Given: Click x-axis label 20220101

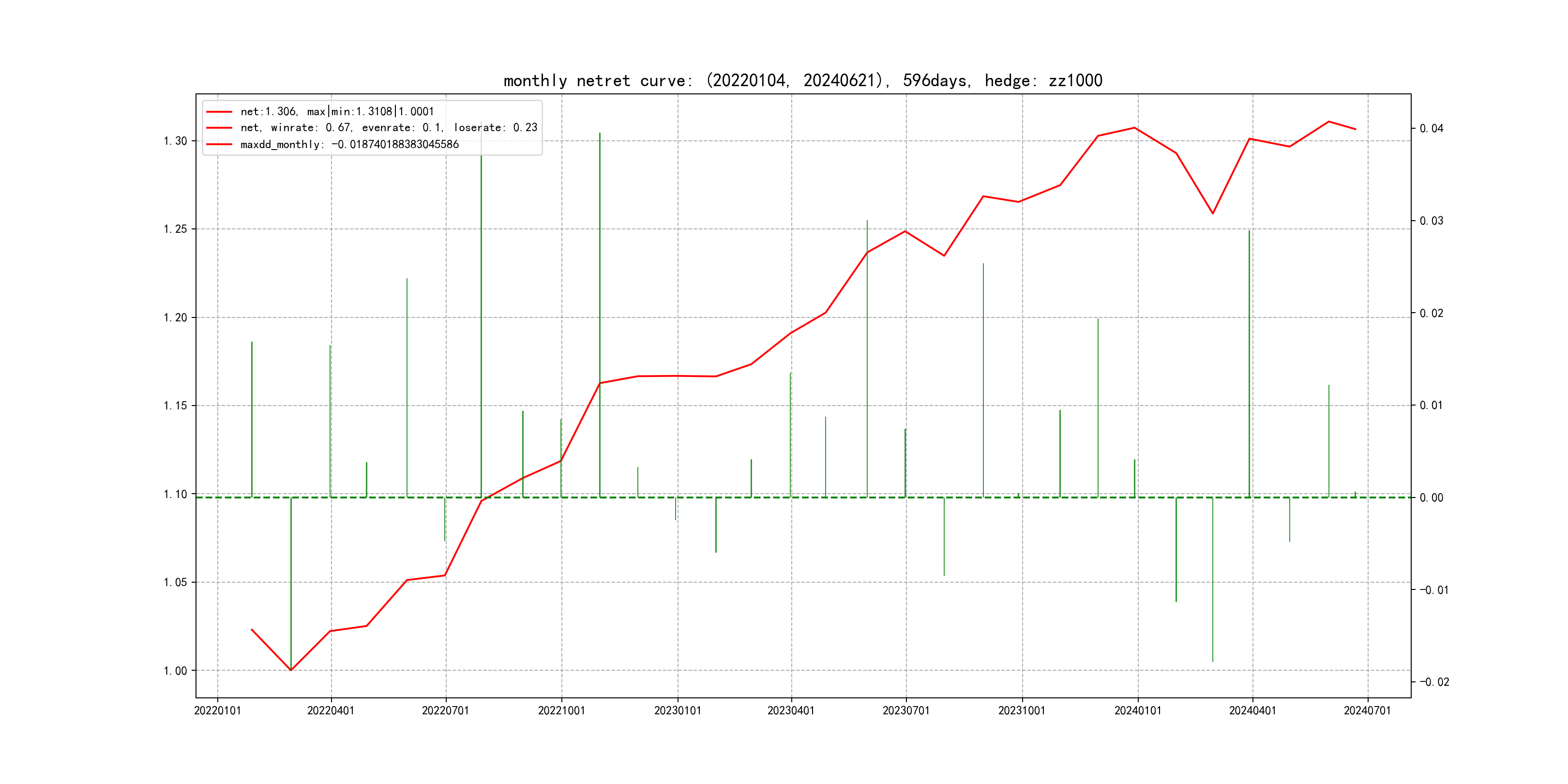Looking at the screenshot, I should coord(217,710).
